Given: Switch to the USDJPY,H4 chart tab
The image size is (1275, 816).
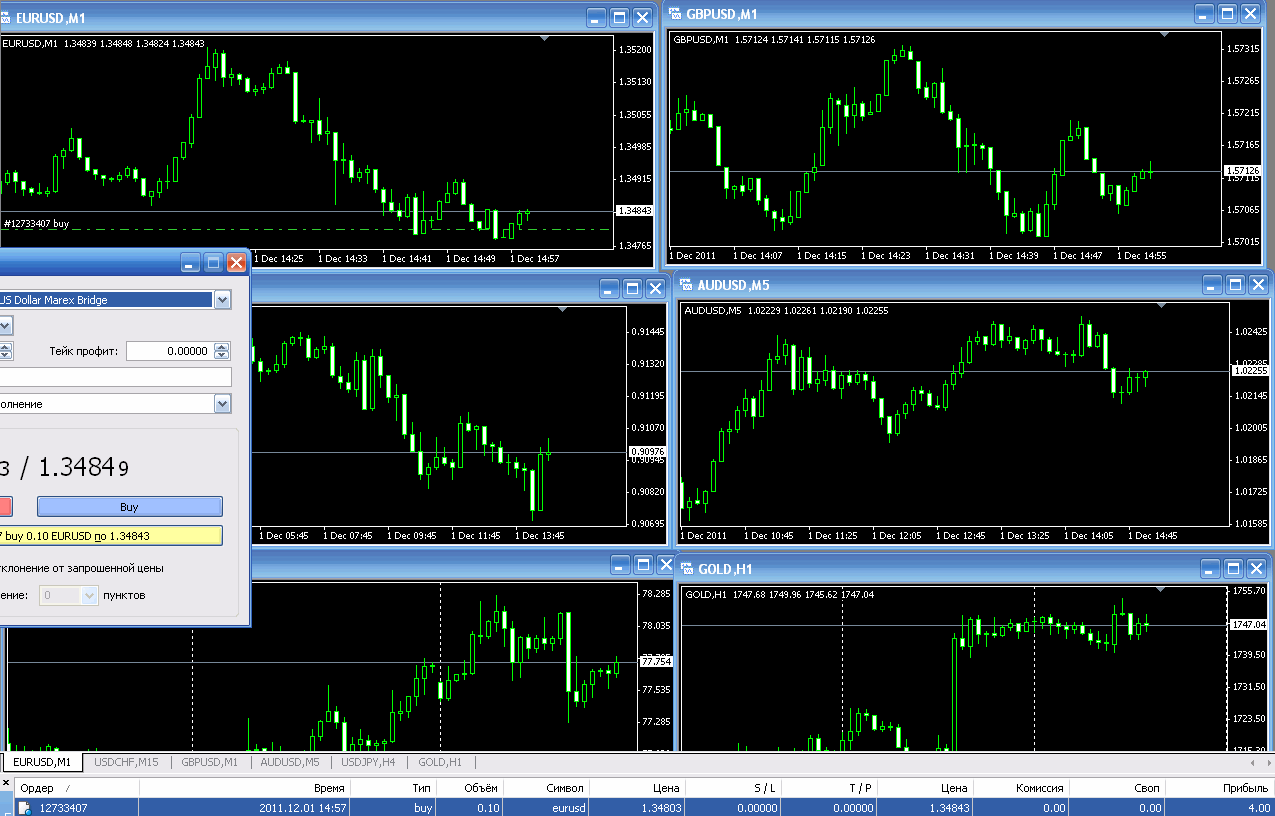Looking at the screenshot, I should (368, 762).
